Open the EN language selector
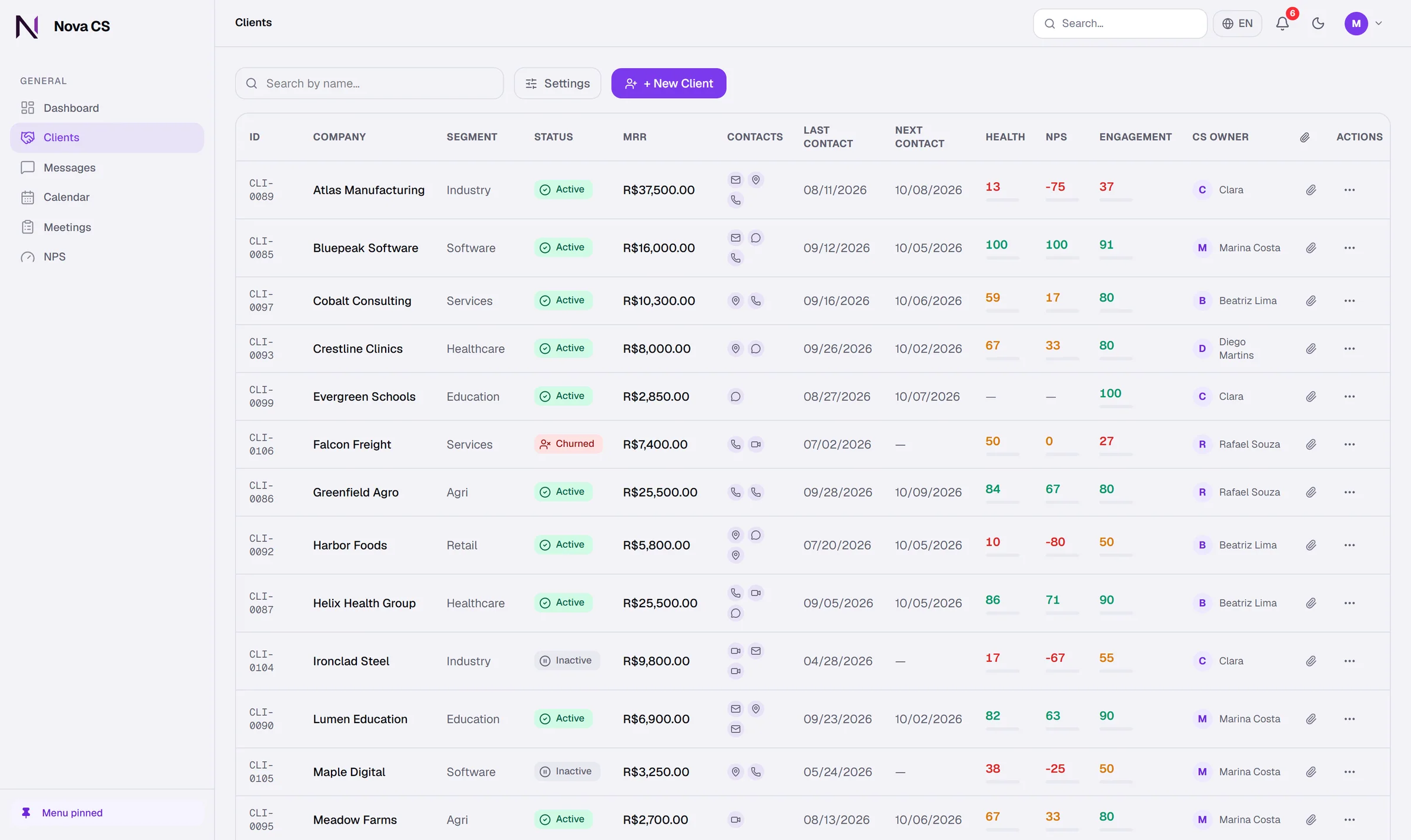Screen dimensions: 1411x840 [x=1238, y=24]
